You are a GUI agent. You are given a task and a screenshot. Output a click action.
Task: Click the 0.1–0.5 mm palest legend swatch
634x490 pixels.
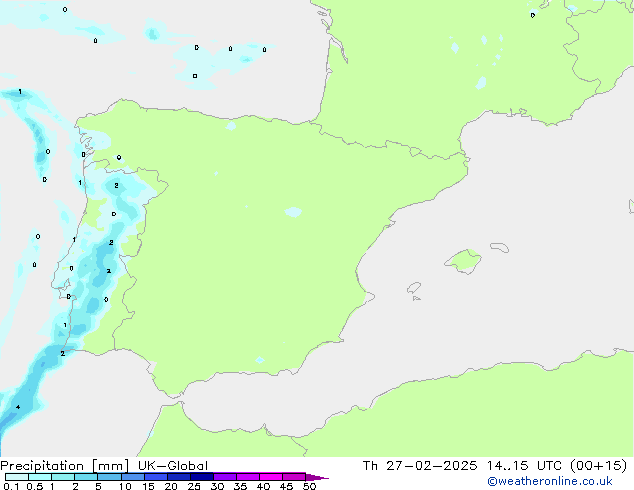(x=17, y=477)
